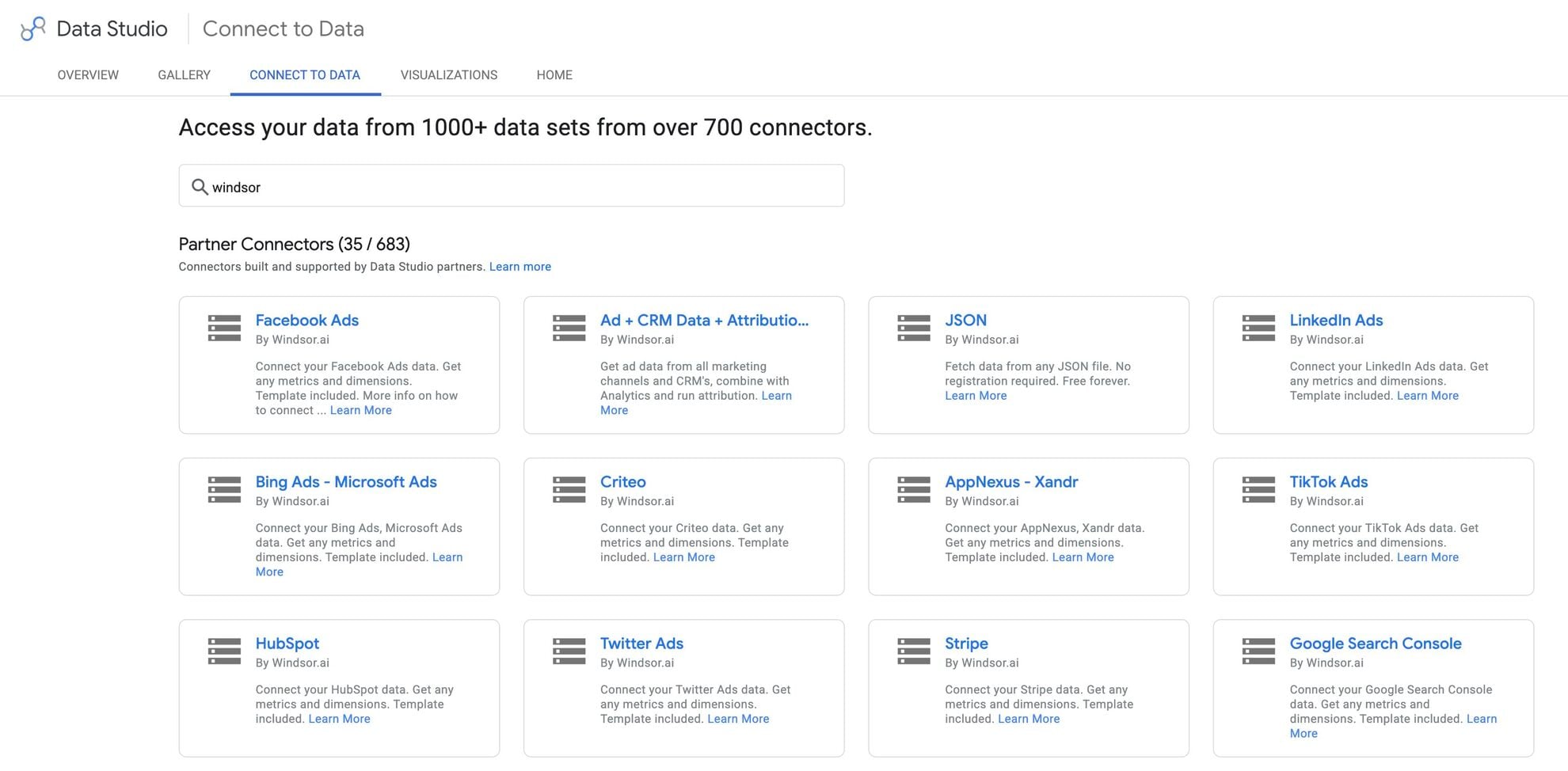
Task: Click Learn more next to Partner Connectors description
Action: (x=519, y=266)
